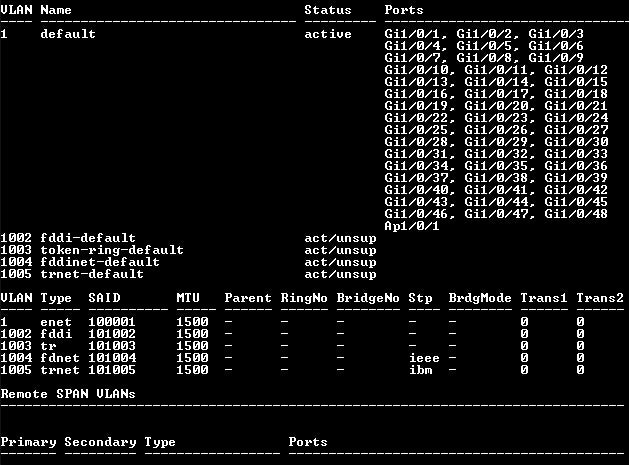Click port 'Gi1/0/35' entry
This screenshot has width=629, height=465.
pyautogui.click(x=496, y=166)
